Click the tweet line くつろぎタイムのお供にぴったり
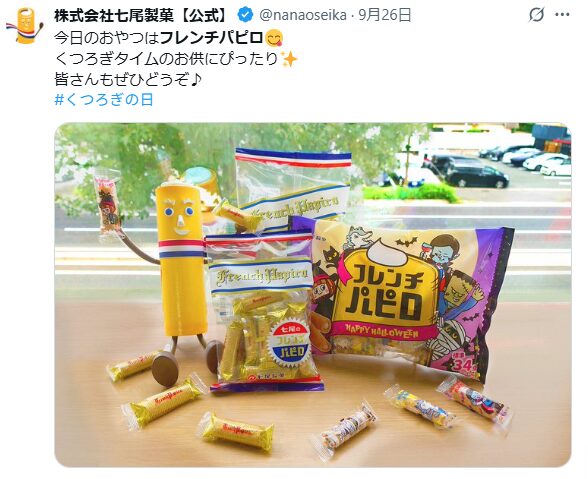This screenshot has width=588, height=479. tap(166, 59)
